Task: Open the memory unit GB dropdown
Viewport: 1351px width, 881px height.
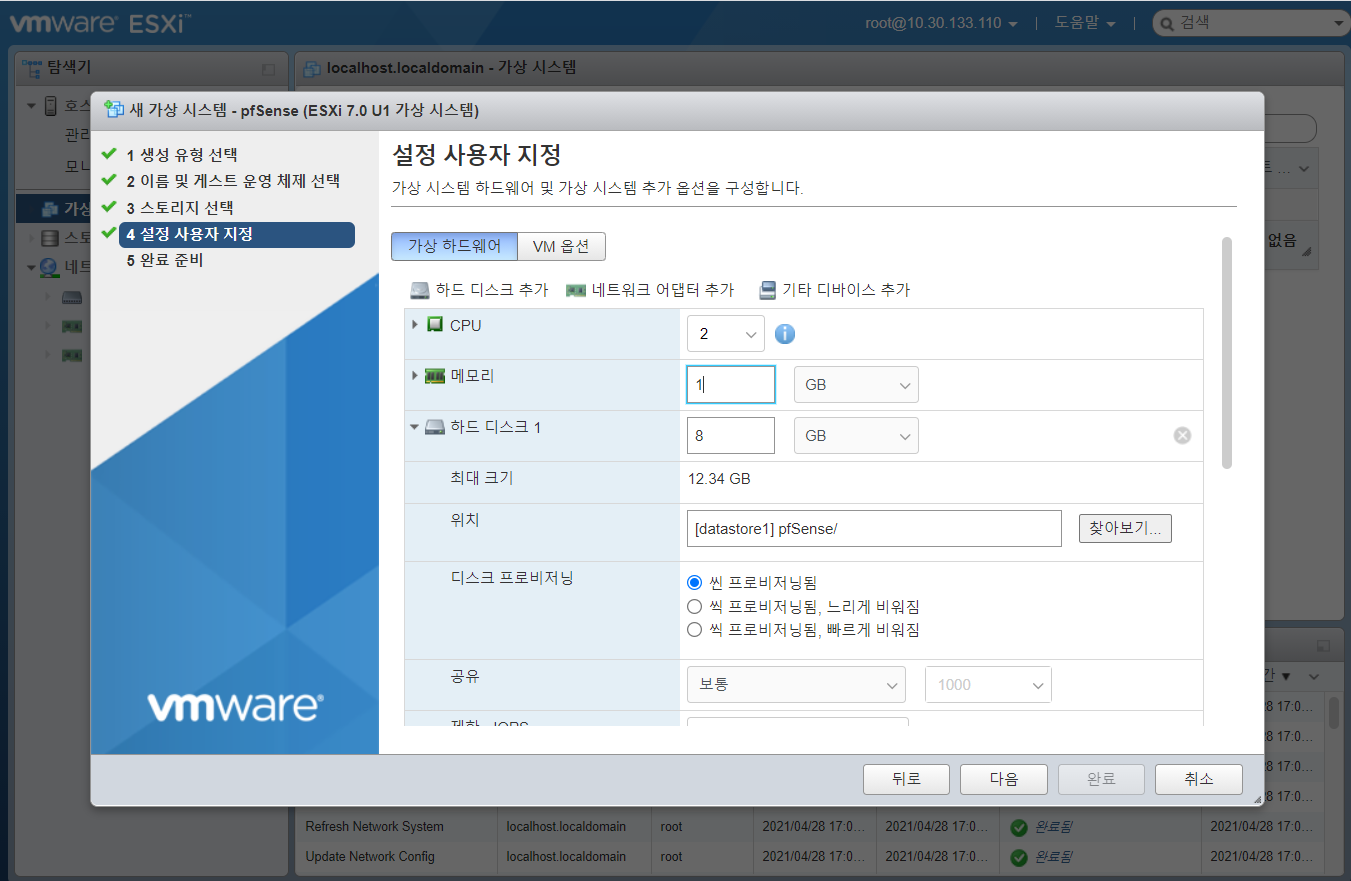Action: point(856,384)
